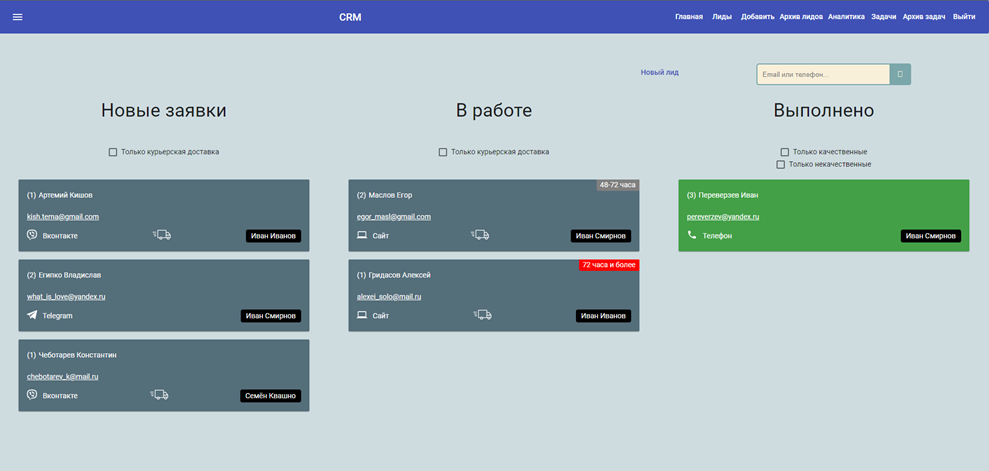
Task: Click Сайт label on Маслов Егор card
Action: tap(380, 236)
